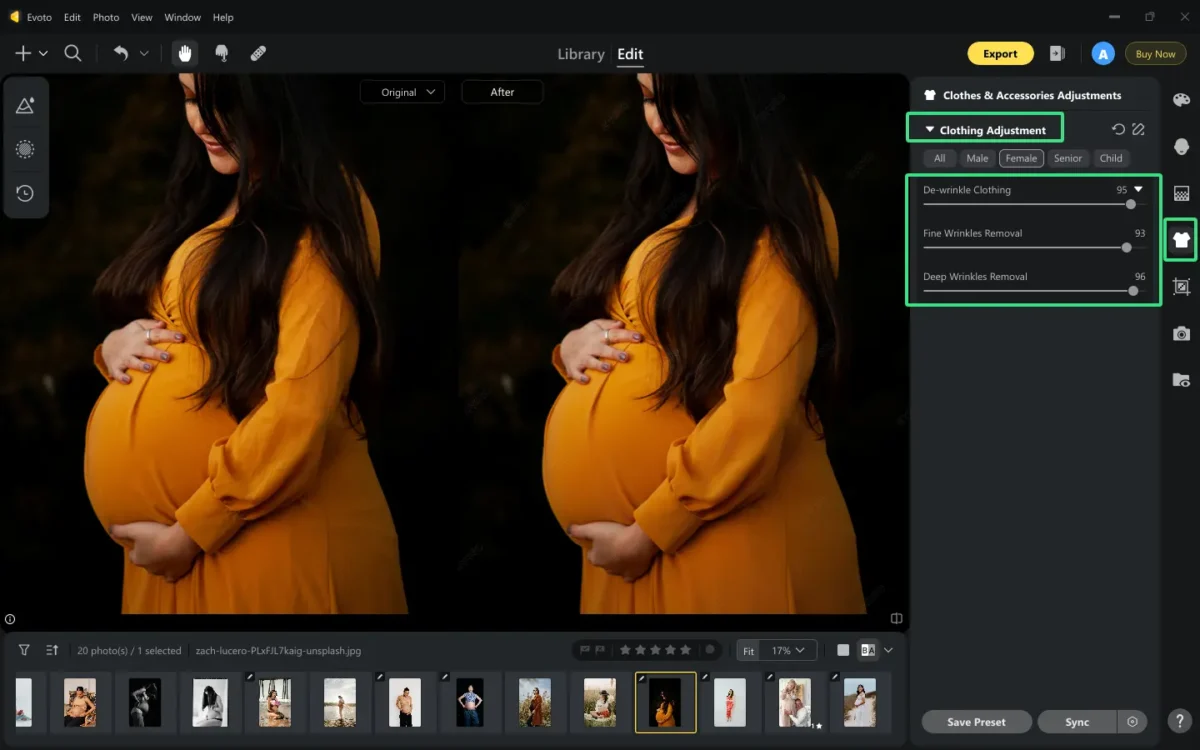Image resolution: width=1200 pixels, height=750 pixels.
Task: Click the info icon below the photo
Action: coord(10,619)
